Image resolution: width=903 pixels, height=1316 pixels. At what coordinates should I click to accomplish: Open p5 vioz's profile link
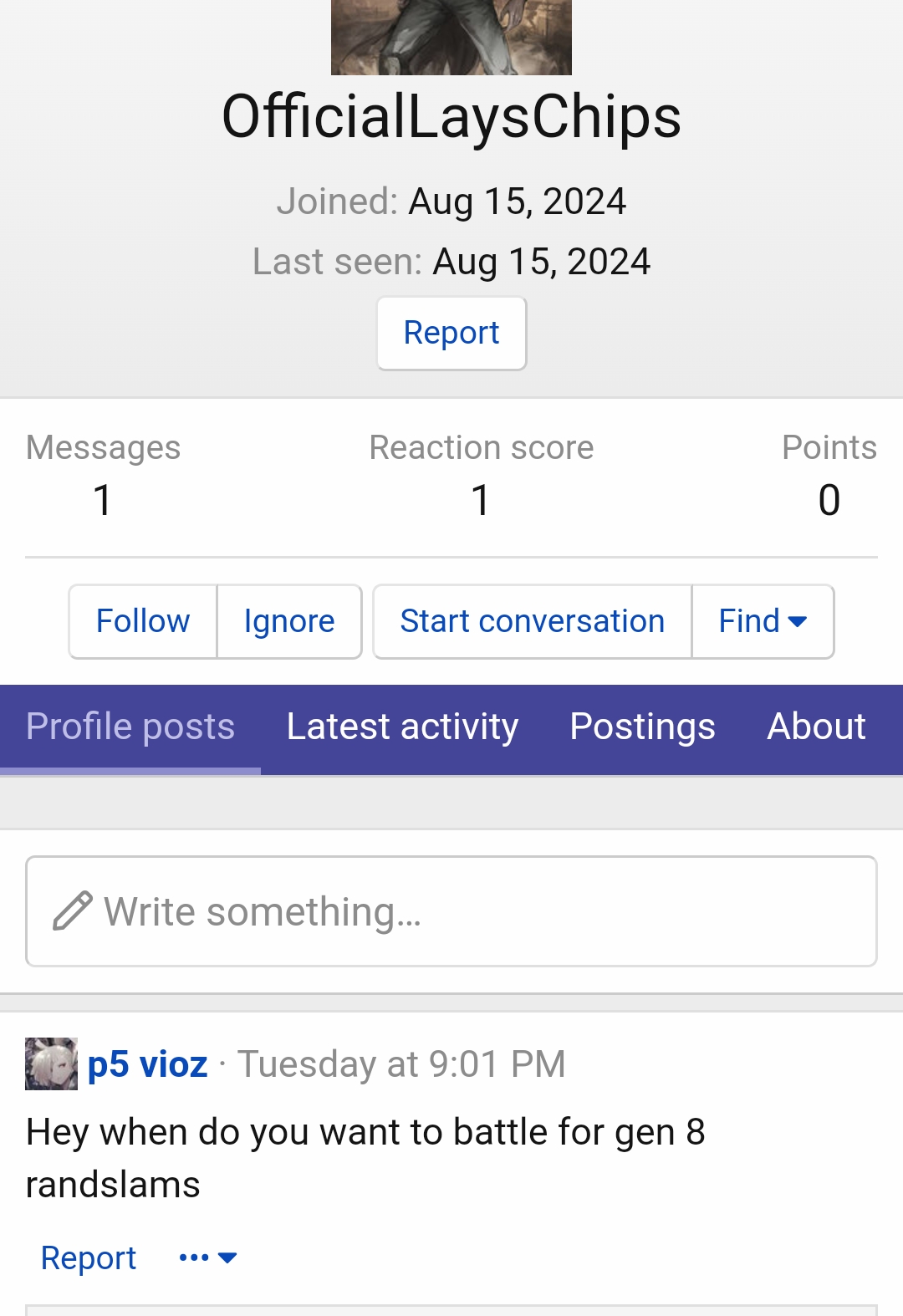point(148,1064)
